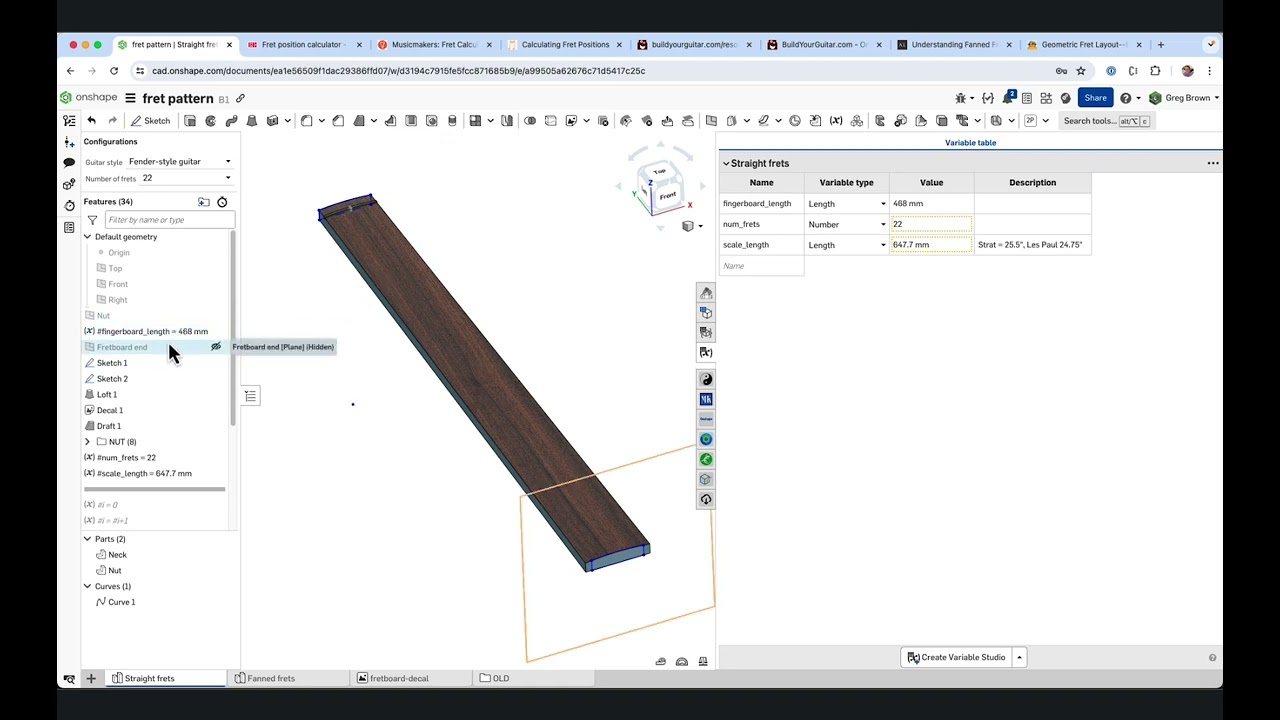Collapse the Curves (1) section

pos(87,586)
